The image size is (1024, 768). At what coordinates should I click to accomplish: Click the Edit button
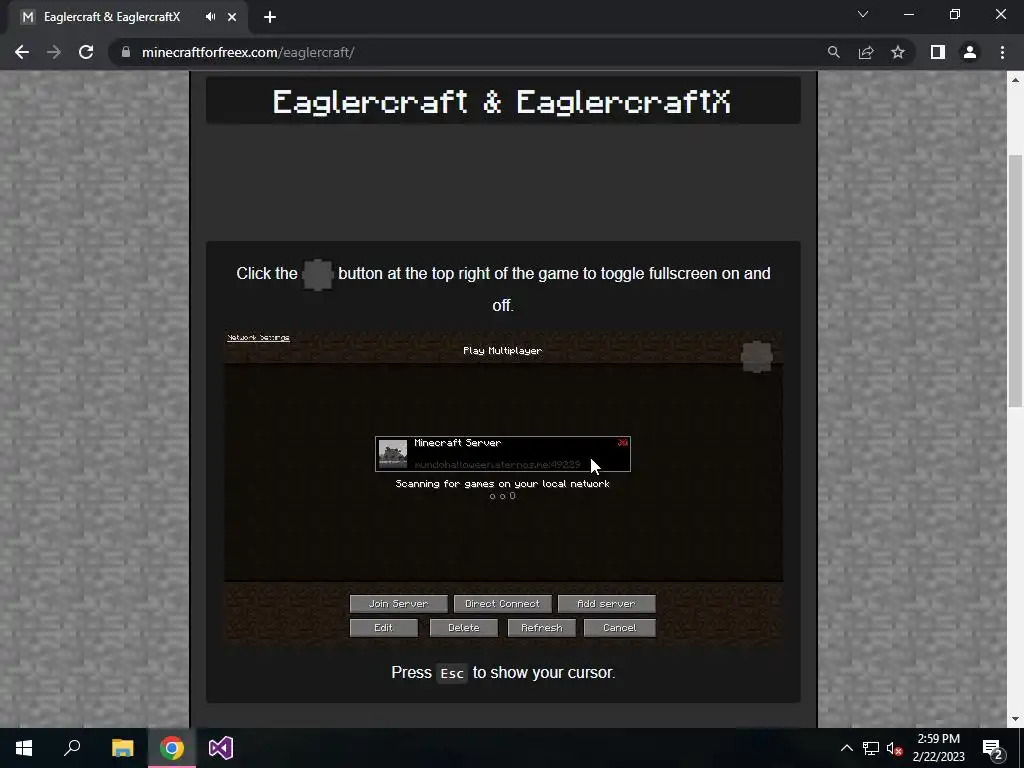pos(383,628)
